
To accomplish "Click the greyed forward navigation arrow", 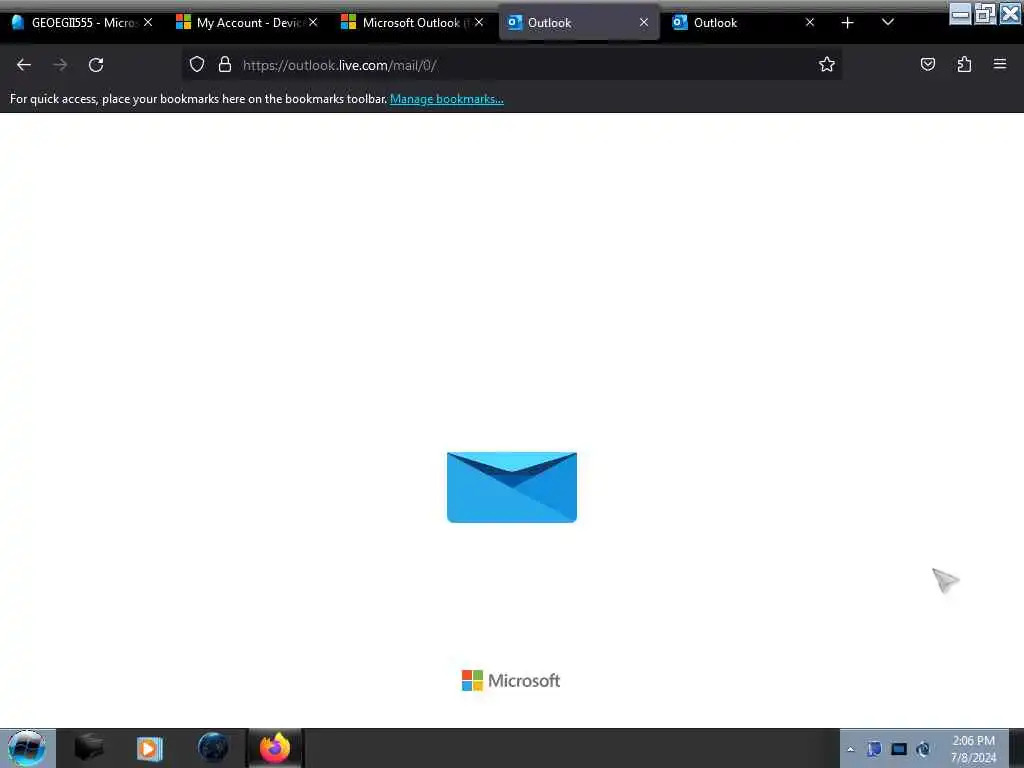I will [60, 65].
